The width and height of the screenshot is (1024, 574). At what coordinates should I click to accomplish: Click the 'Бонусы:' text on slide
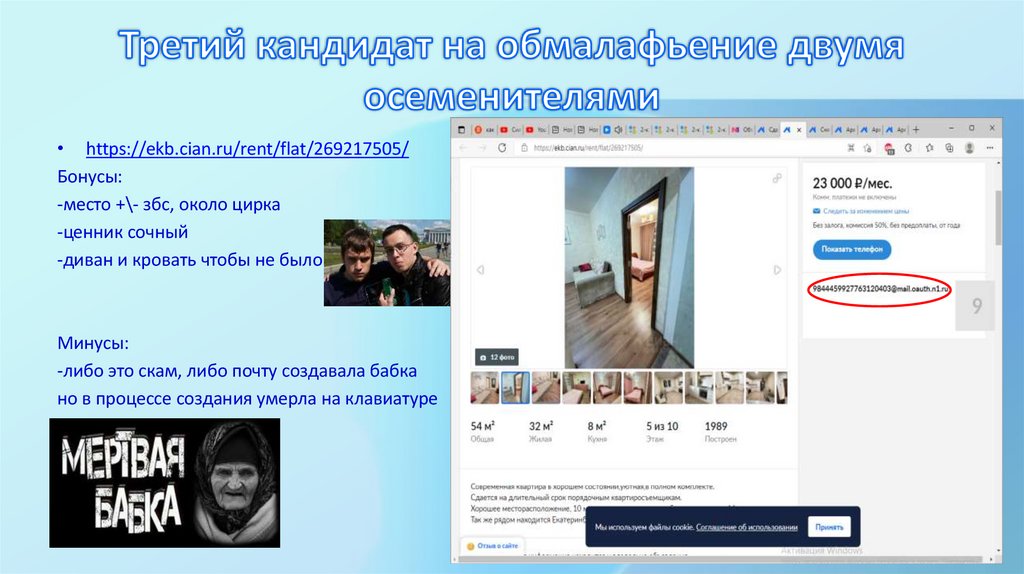89,176
